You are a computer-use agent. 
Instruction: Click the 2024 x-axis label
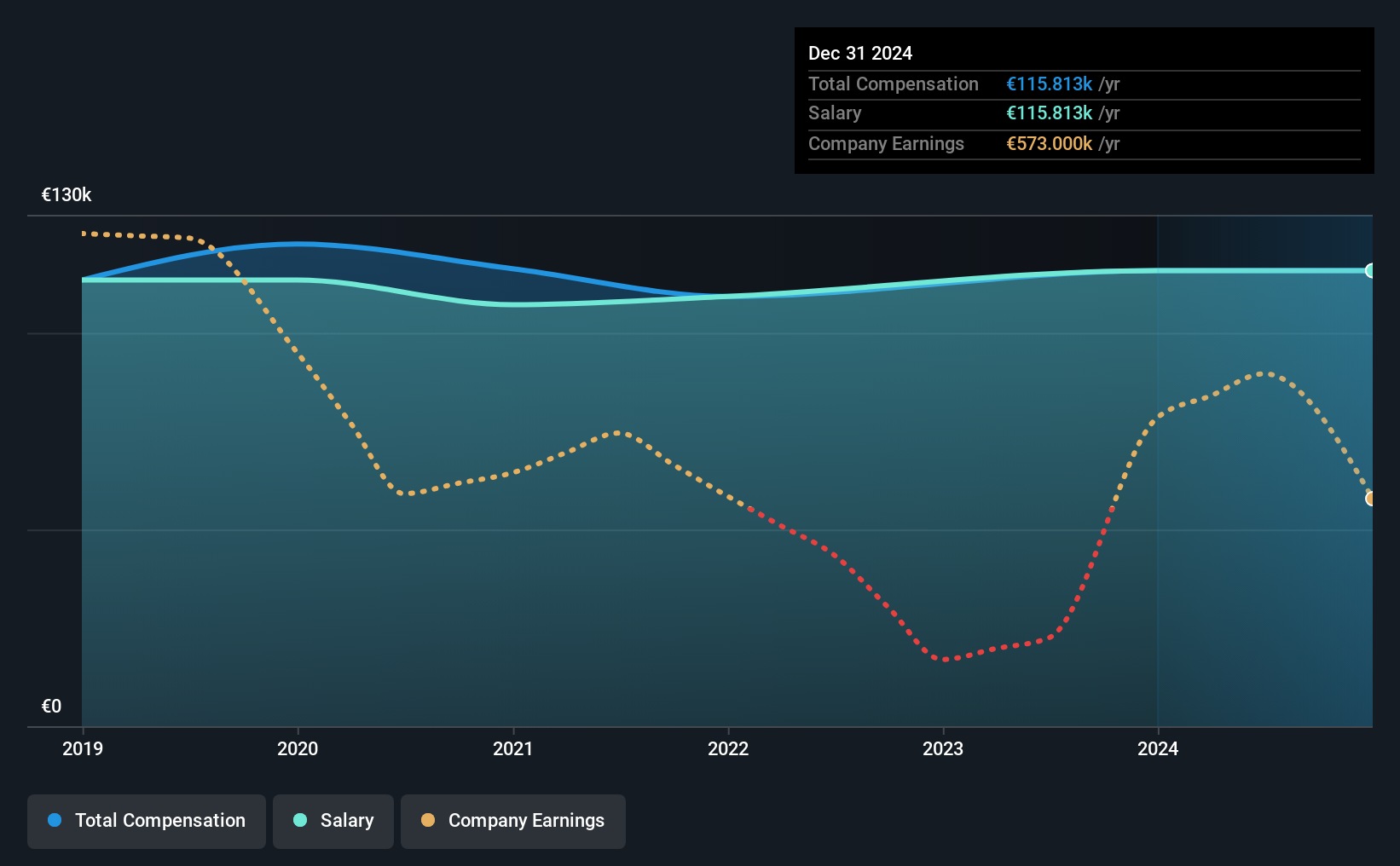click(1158, 748)
